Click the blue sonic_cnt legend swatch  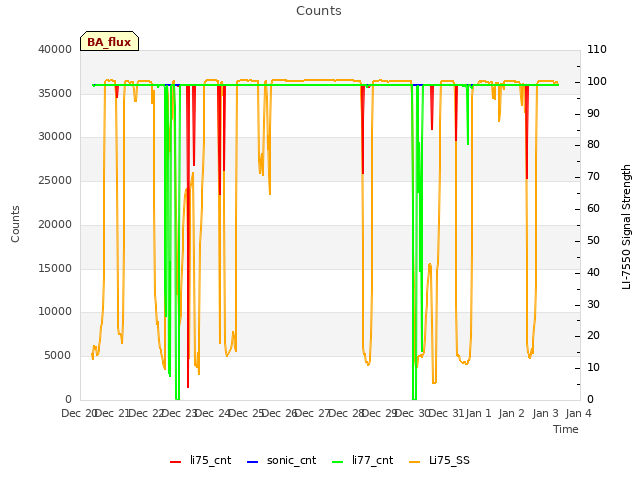coord(253,462)
